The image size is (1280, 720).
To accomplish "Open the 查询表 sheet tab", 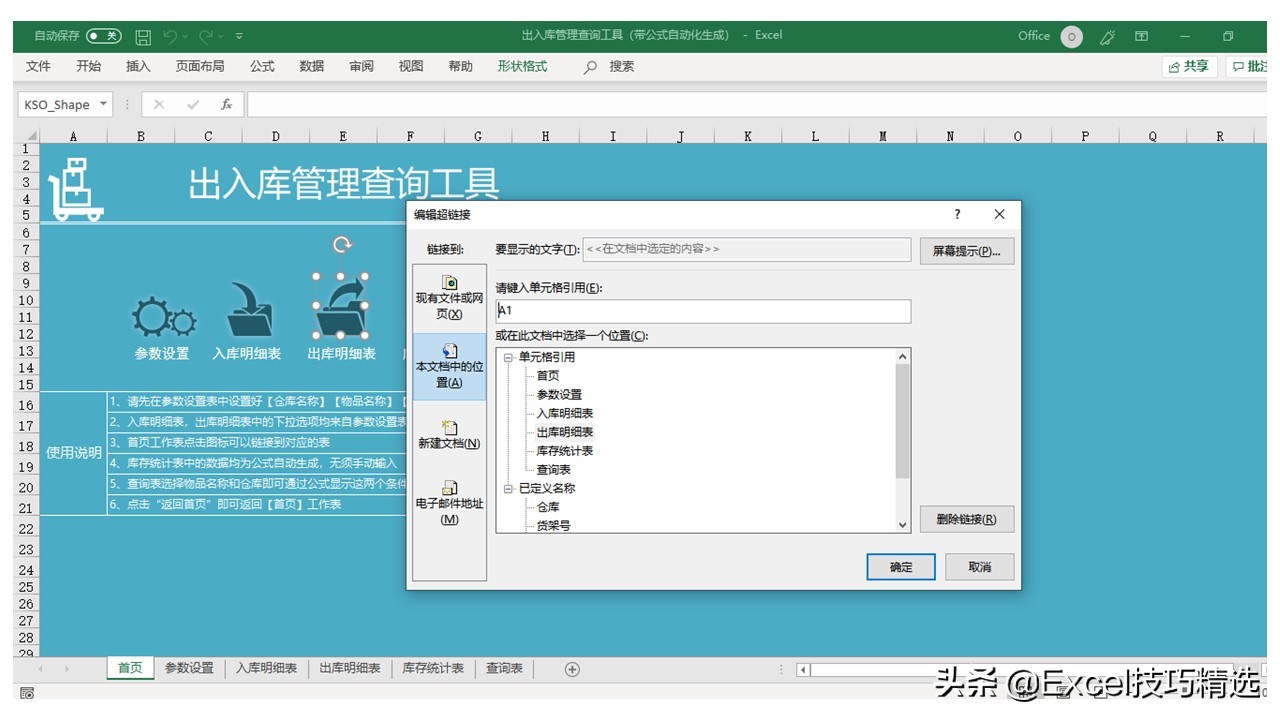I will [x=503, y=668].
